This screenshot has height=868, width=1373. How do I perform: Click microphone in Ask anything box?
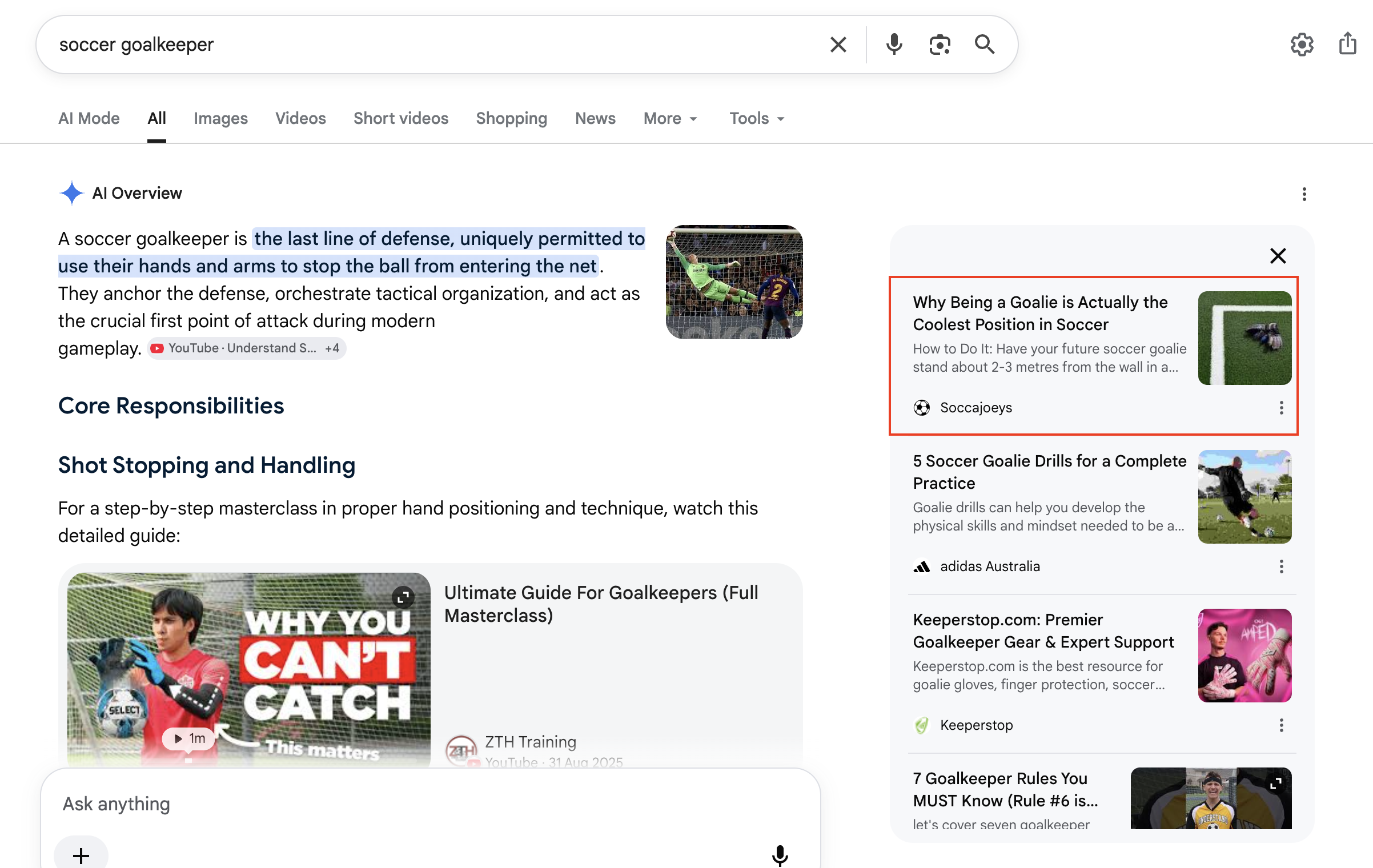tap(780, 855)
